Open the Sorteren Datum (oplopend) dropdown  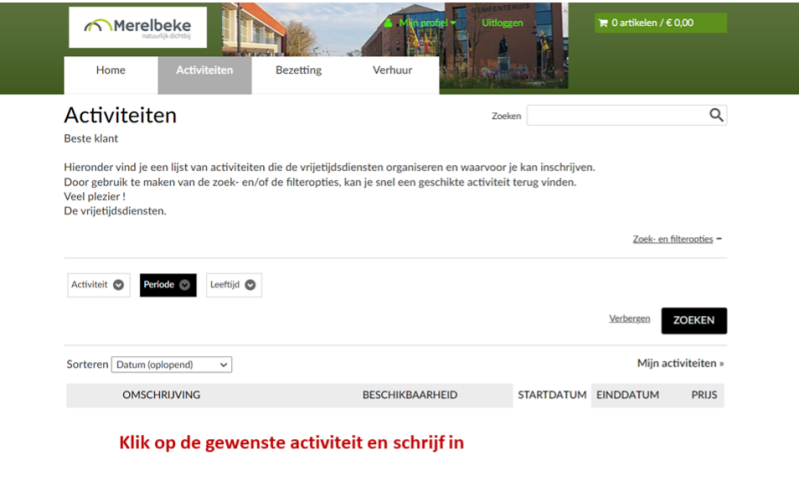point(172,364)
